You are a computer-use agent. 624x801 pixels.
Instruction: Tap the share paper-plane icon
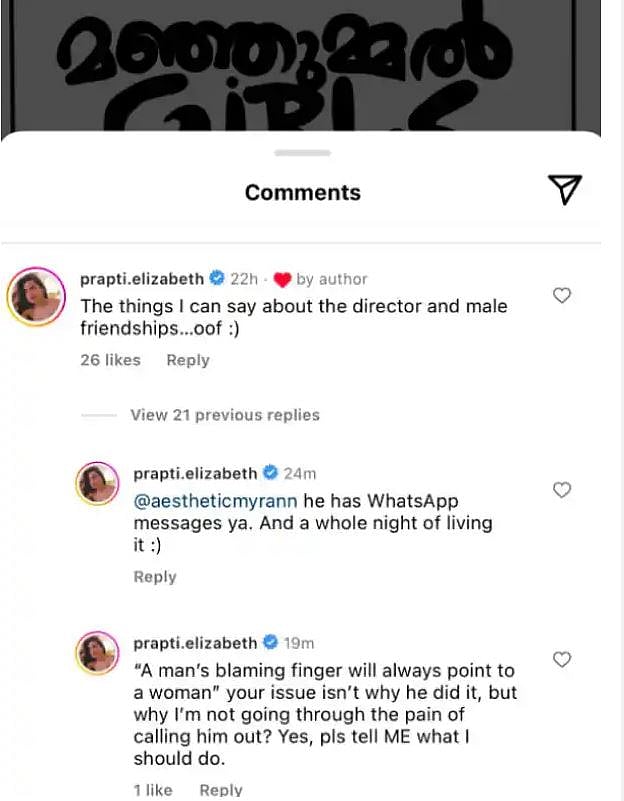pos(564,189)
